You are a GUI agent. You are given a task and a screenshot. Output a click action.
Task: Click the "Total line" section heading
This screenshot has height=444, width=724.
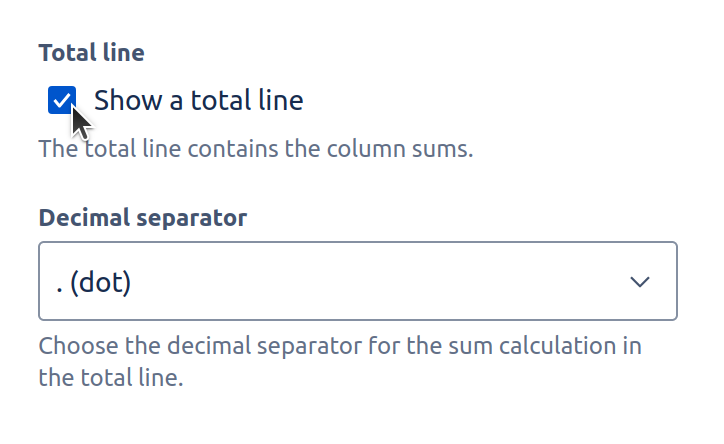[x=91, y=53]
